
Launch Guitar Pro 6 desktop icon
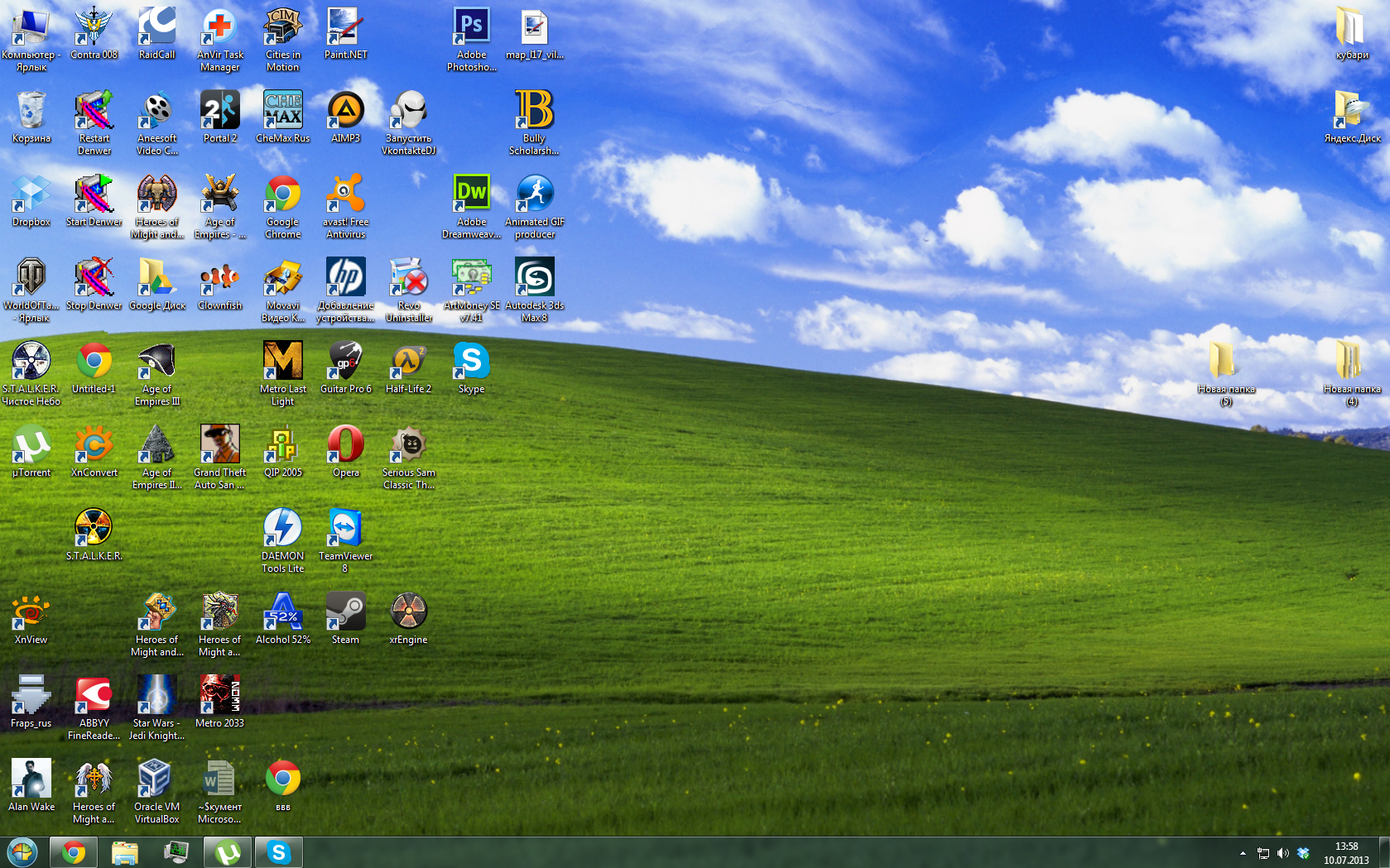click(x=346, y=367)
